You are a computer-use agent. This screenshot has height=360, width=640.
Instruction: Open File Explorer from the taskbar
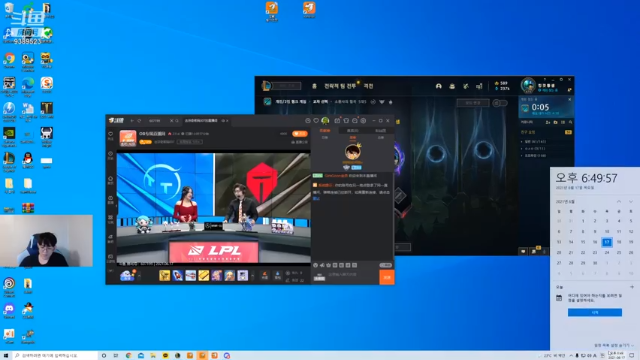153,356
